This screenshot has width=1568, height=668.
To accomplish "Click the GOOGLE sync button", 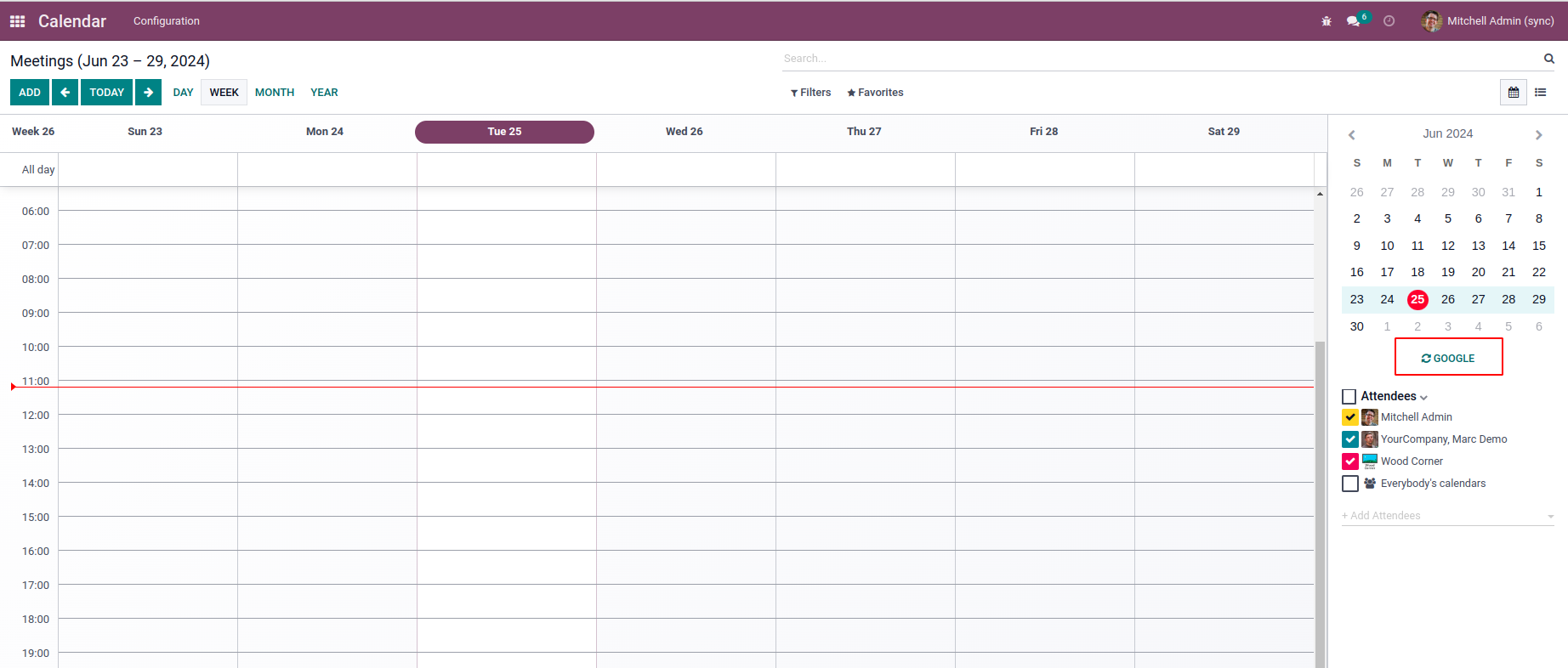I will [x=1448, y=358].
